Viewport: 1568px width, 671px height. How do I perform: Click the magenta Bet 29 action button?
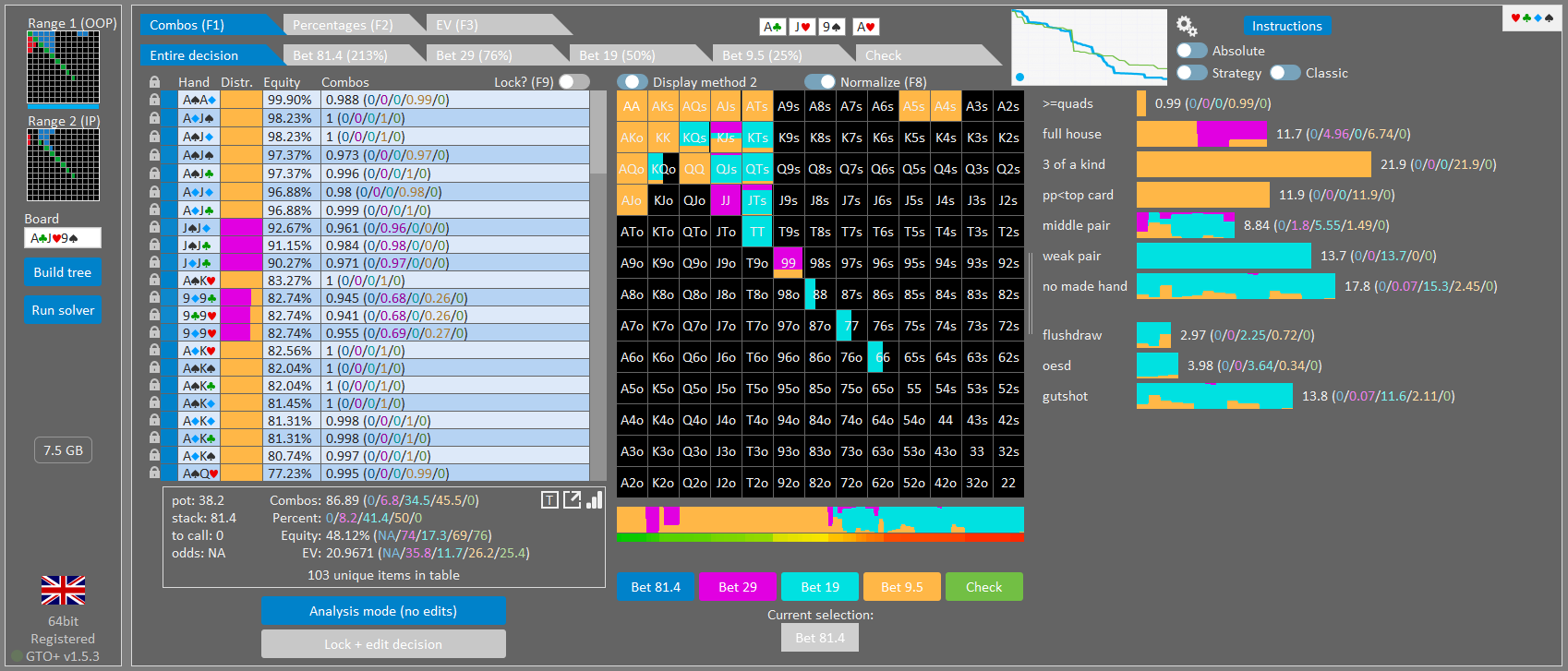738,587
